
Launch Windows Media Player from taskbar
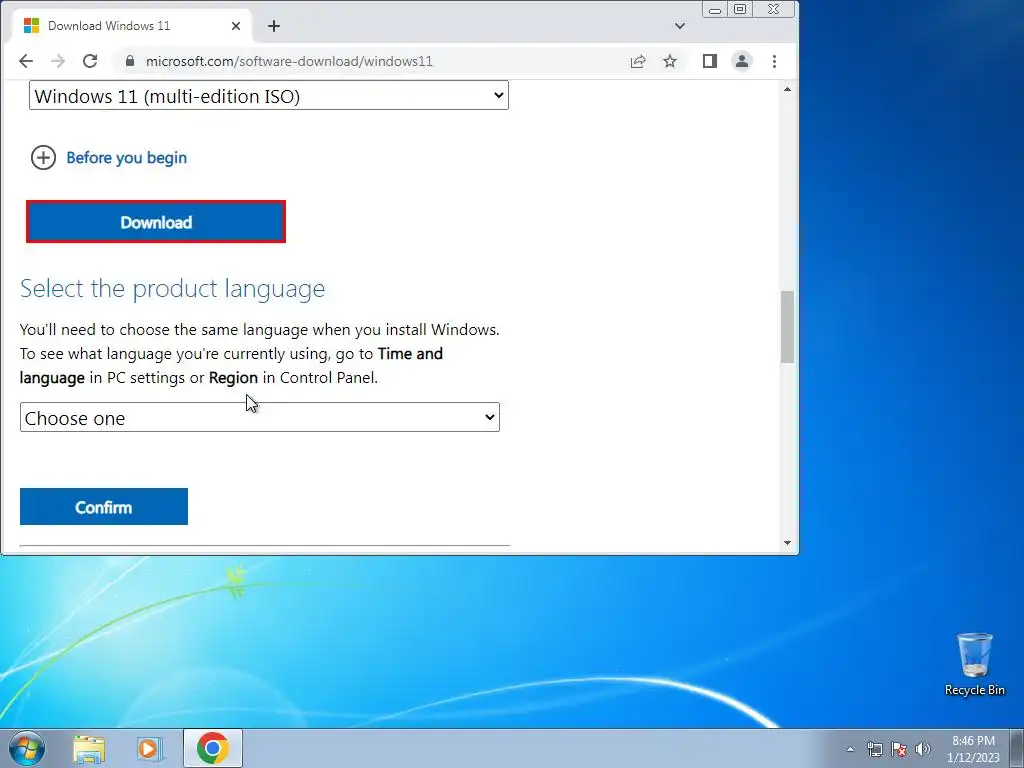click(x=149, y=749)
